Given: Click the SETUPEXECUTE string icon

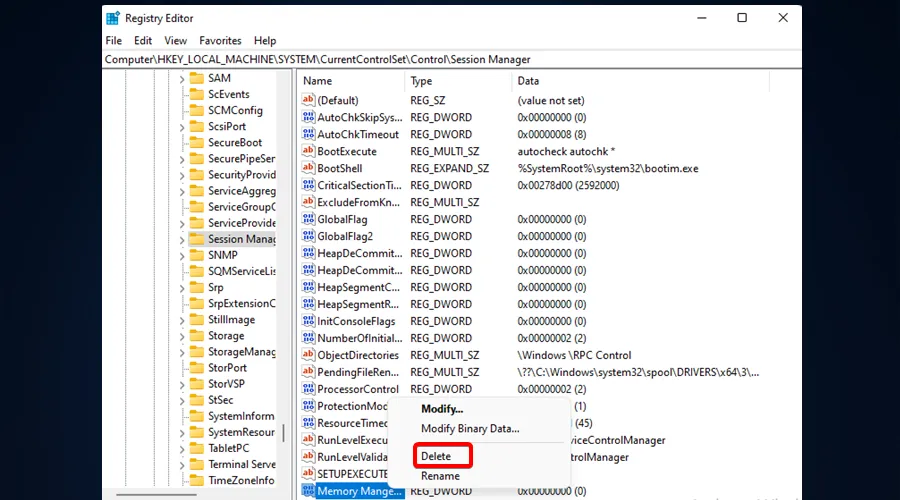Looking at the screenshot, I should [x=308, y=474].
